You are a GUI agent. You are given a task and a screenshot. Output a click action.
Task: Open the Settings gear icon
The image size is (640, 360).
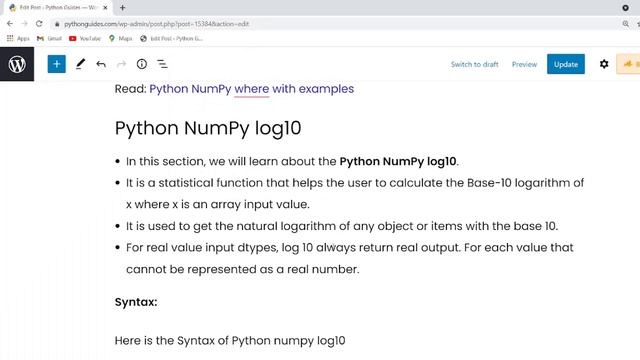pos(604,64)
